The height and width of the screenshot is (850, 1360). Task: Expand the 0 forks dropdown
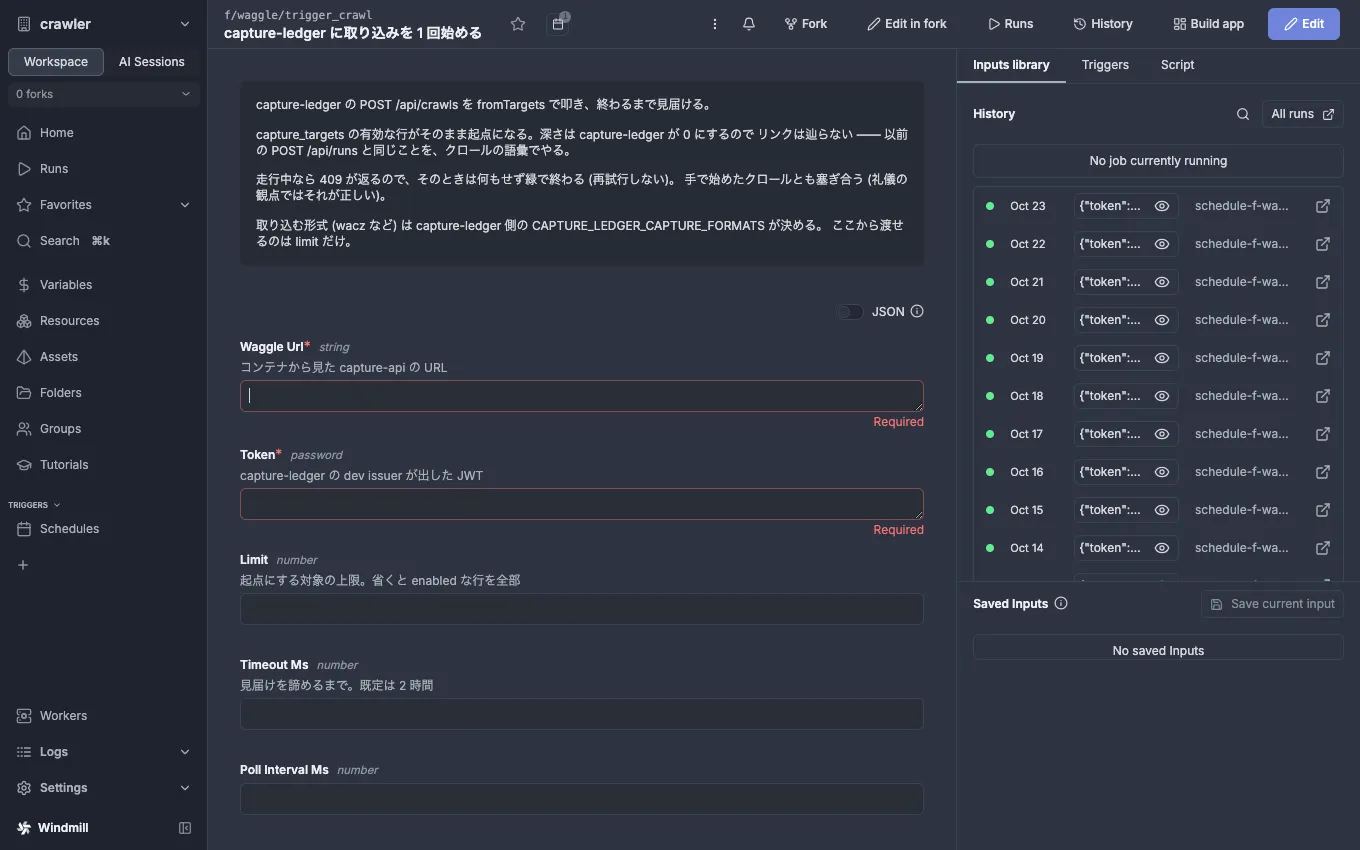pos(104,94)
